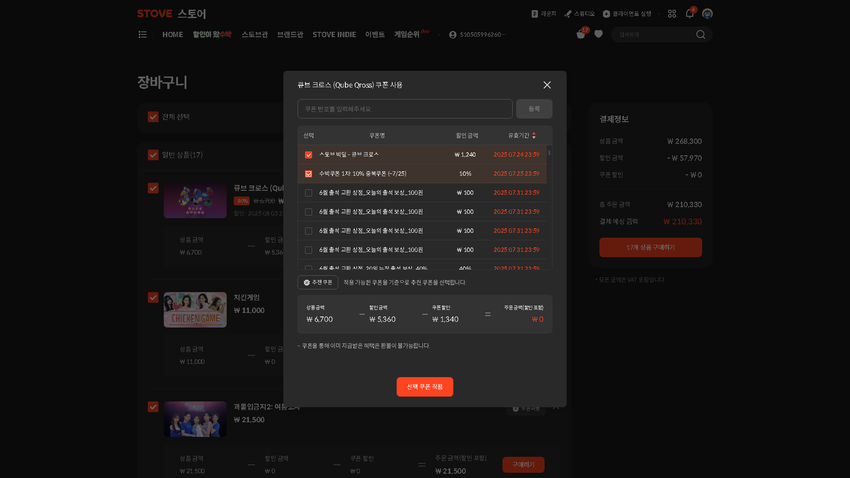The height and width of the screenshot is (478, 850).
Task: Click the red ₩ 0 order total
Action: point(537,320)
